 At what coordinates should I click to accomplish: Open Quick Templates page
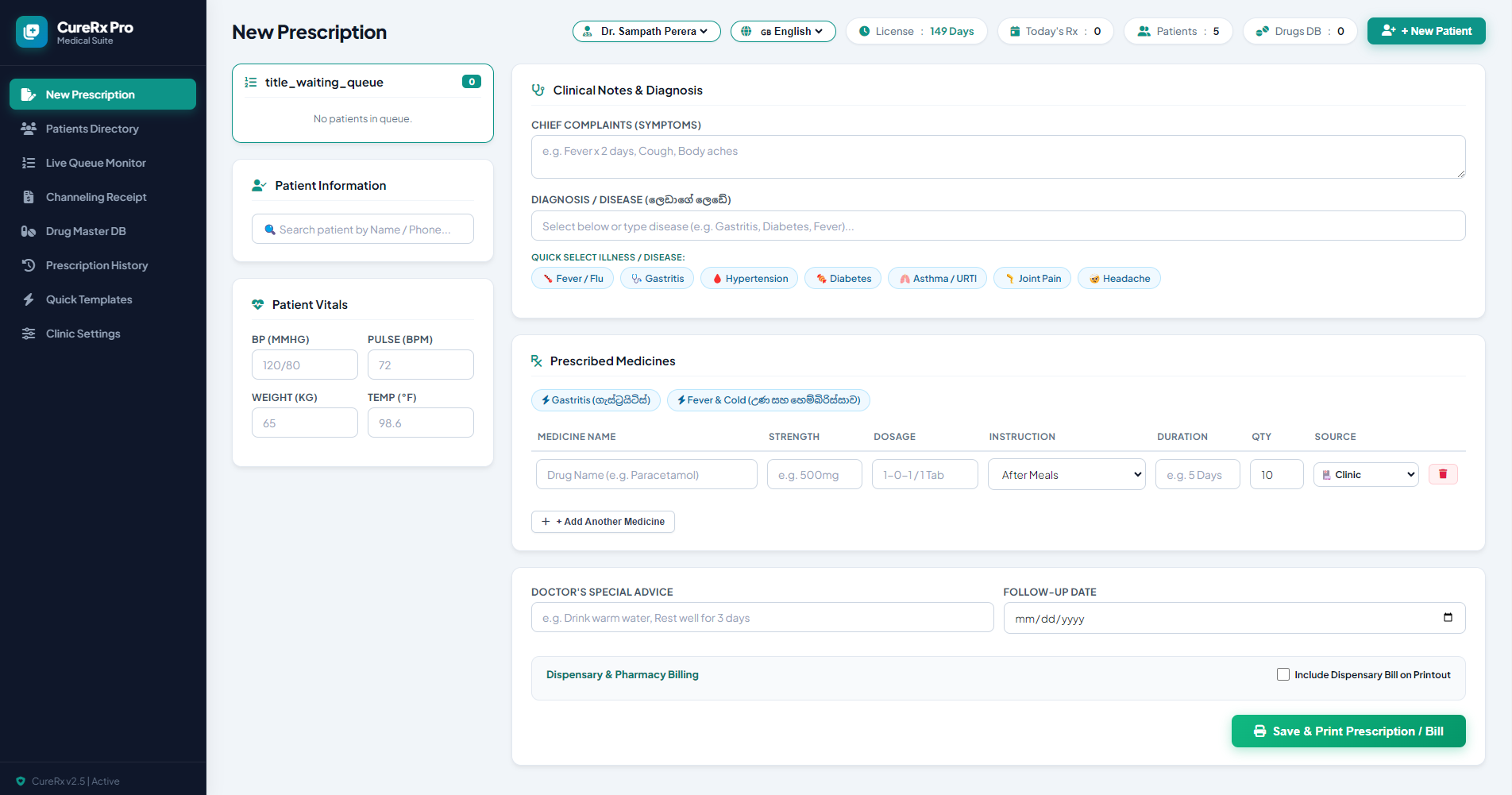(102, 299)
